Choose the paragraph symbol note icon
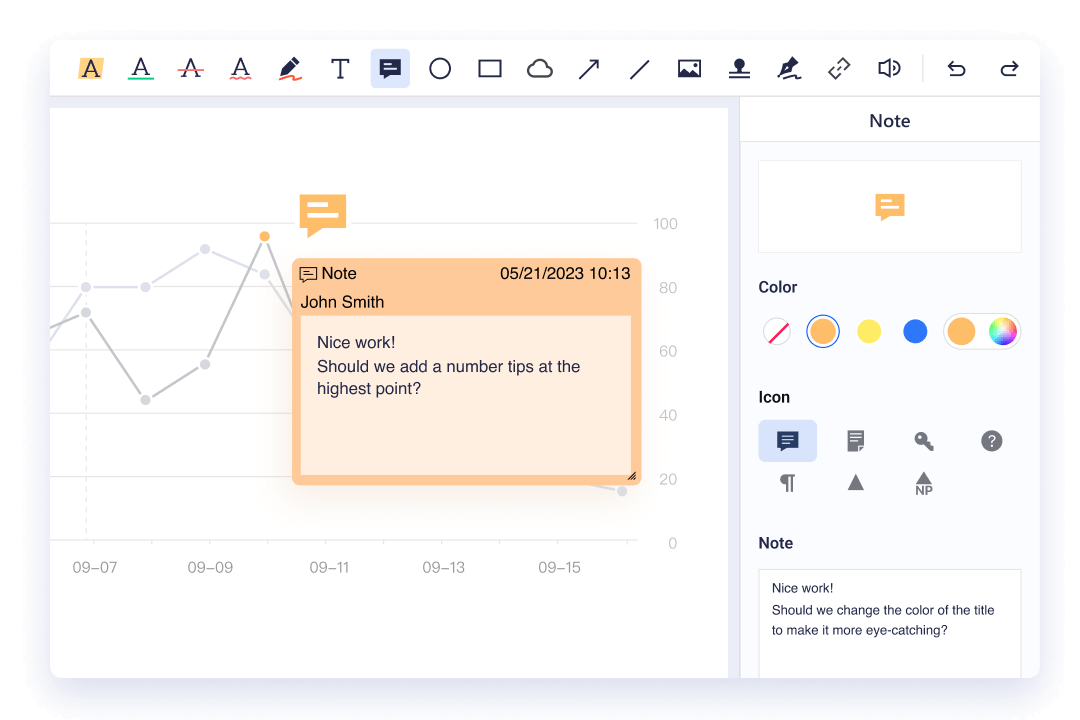 point(788,484)
